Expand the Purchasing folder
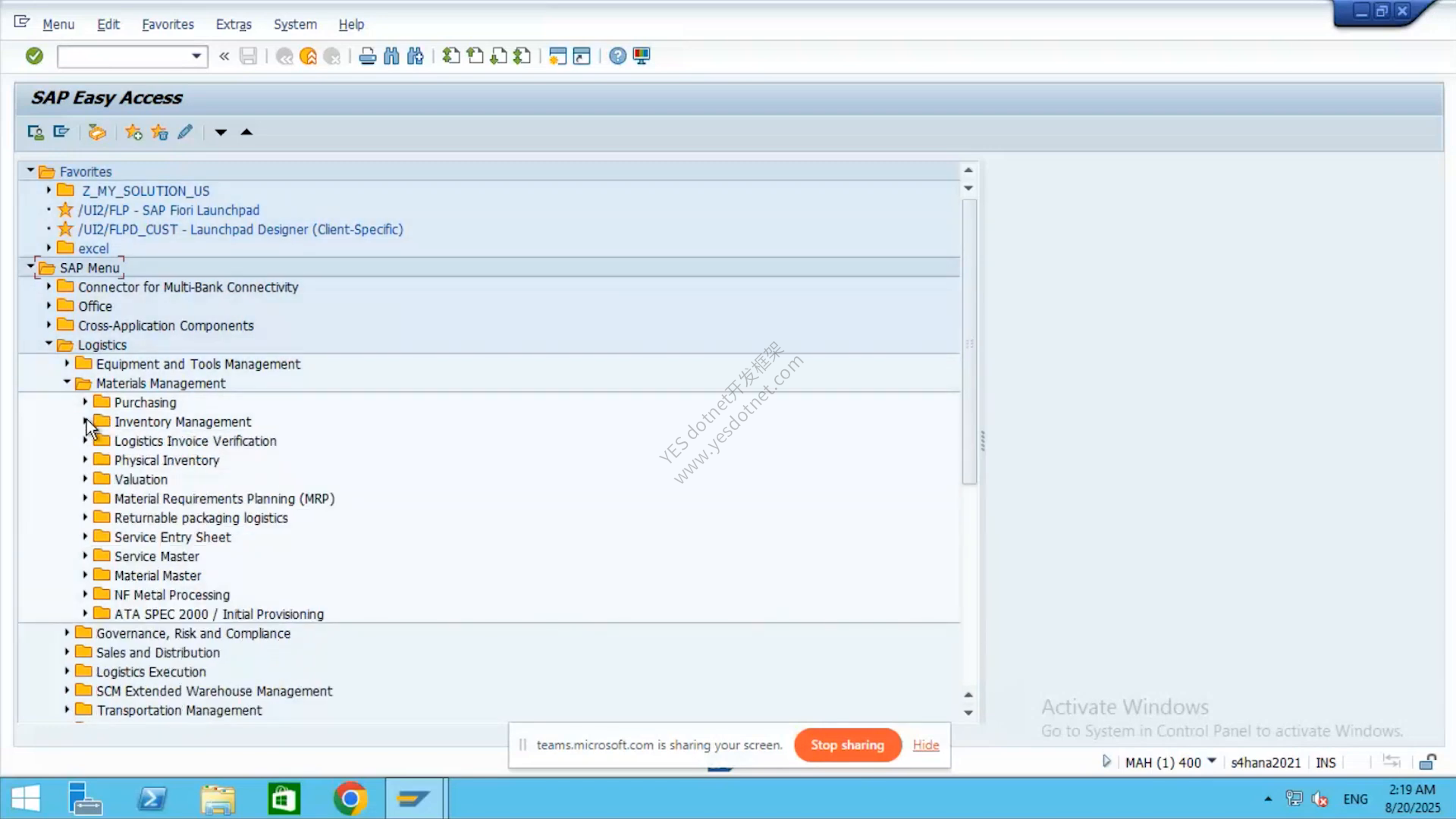 point(85,402)
